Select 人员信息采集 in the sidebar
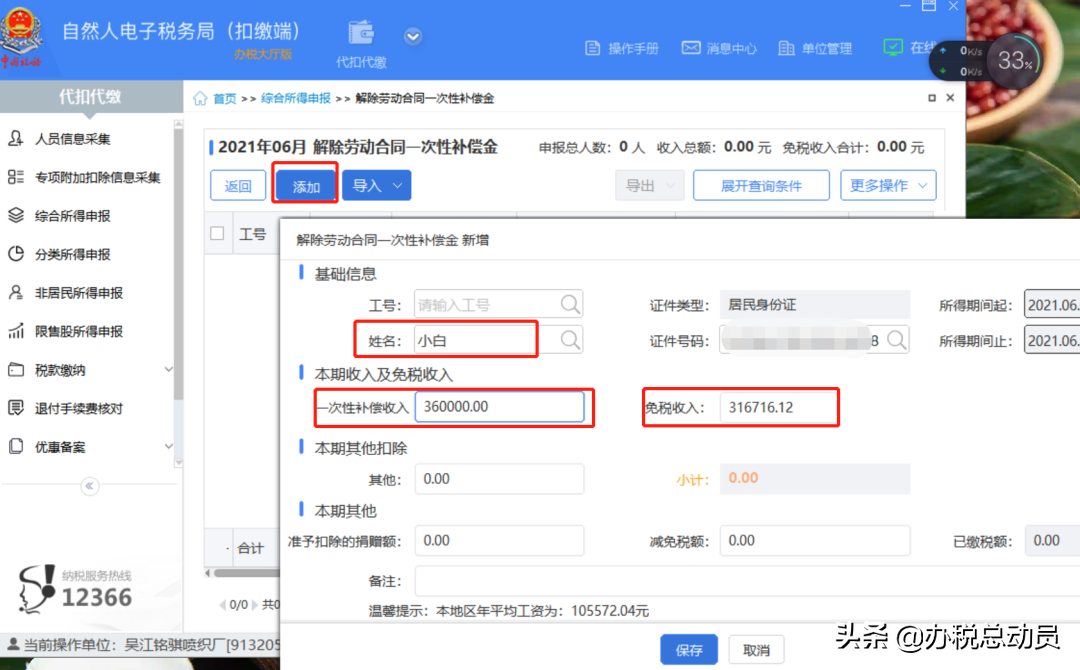The width and height of the screenshot is (1080, 670). point(76,139)
